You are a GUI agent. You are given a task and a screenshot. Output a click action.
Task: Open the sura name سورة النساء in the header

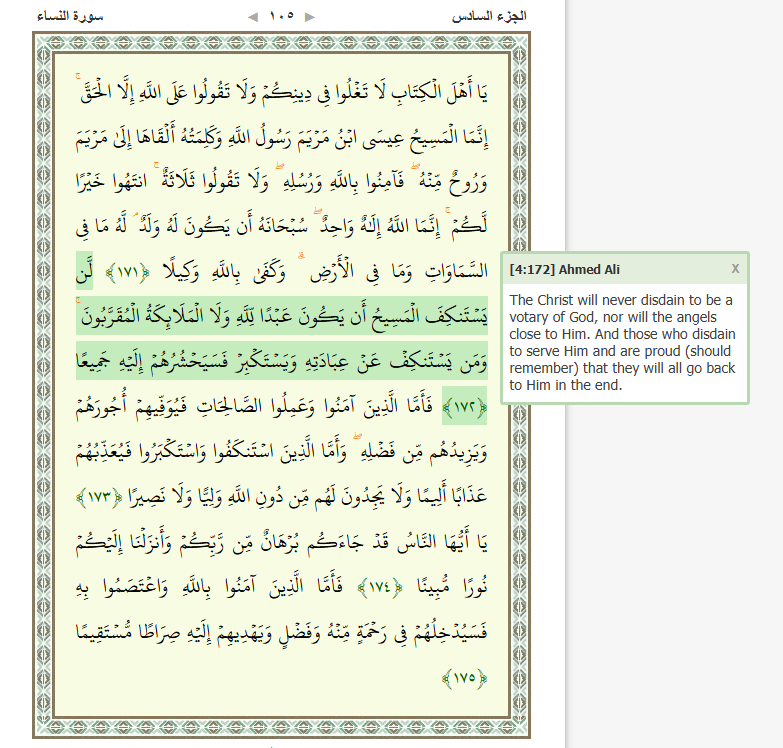click(70, 16)
